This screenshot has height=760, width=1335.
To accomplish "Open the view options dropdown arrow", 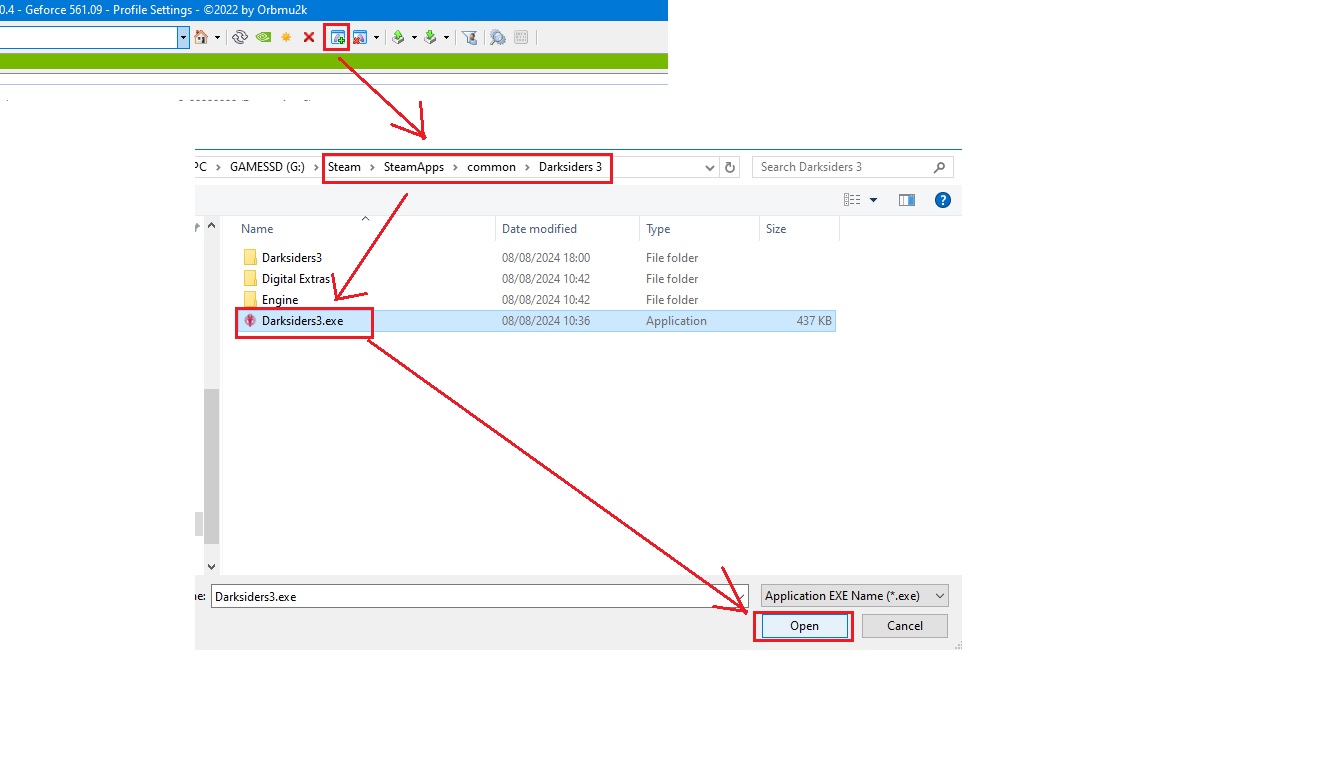I will pos(873,200).
